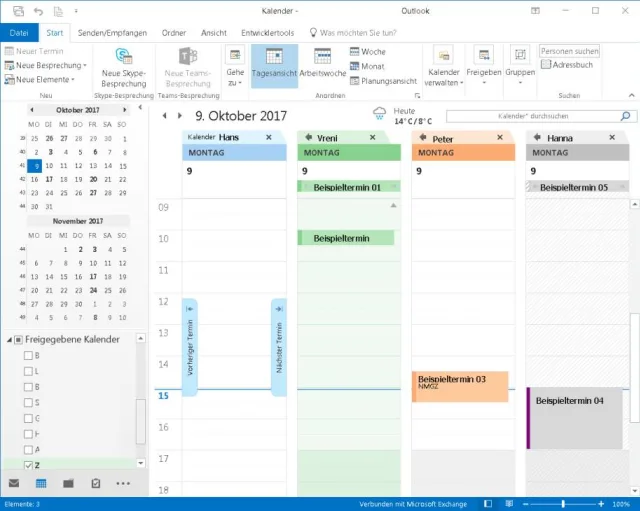Undo via quick access toolbar
The height and width of the screenshot is (511, 640).
coord(38,11)
